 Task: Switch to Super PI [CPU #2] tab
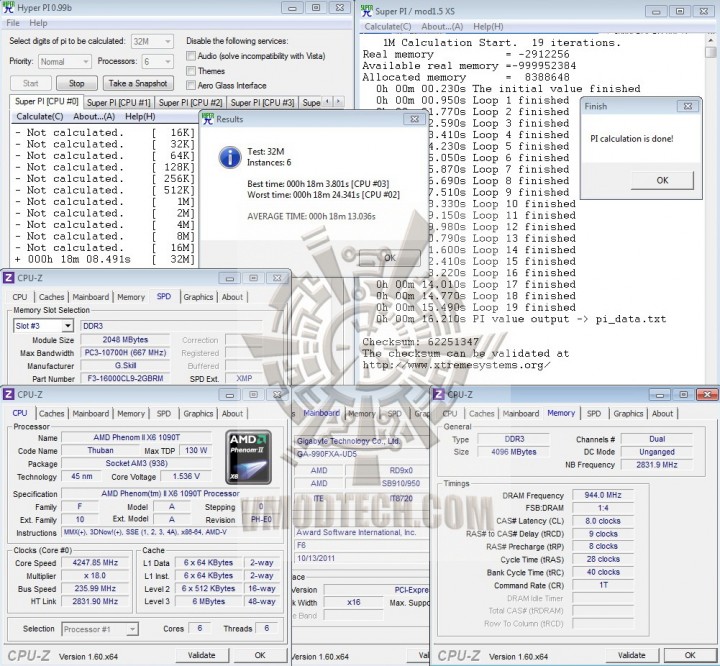coord(190,102)
